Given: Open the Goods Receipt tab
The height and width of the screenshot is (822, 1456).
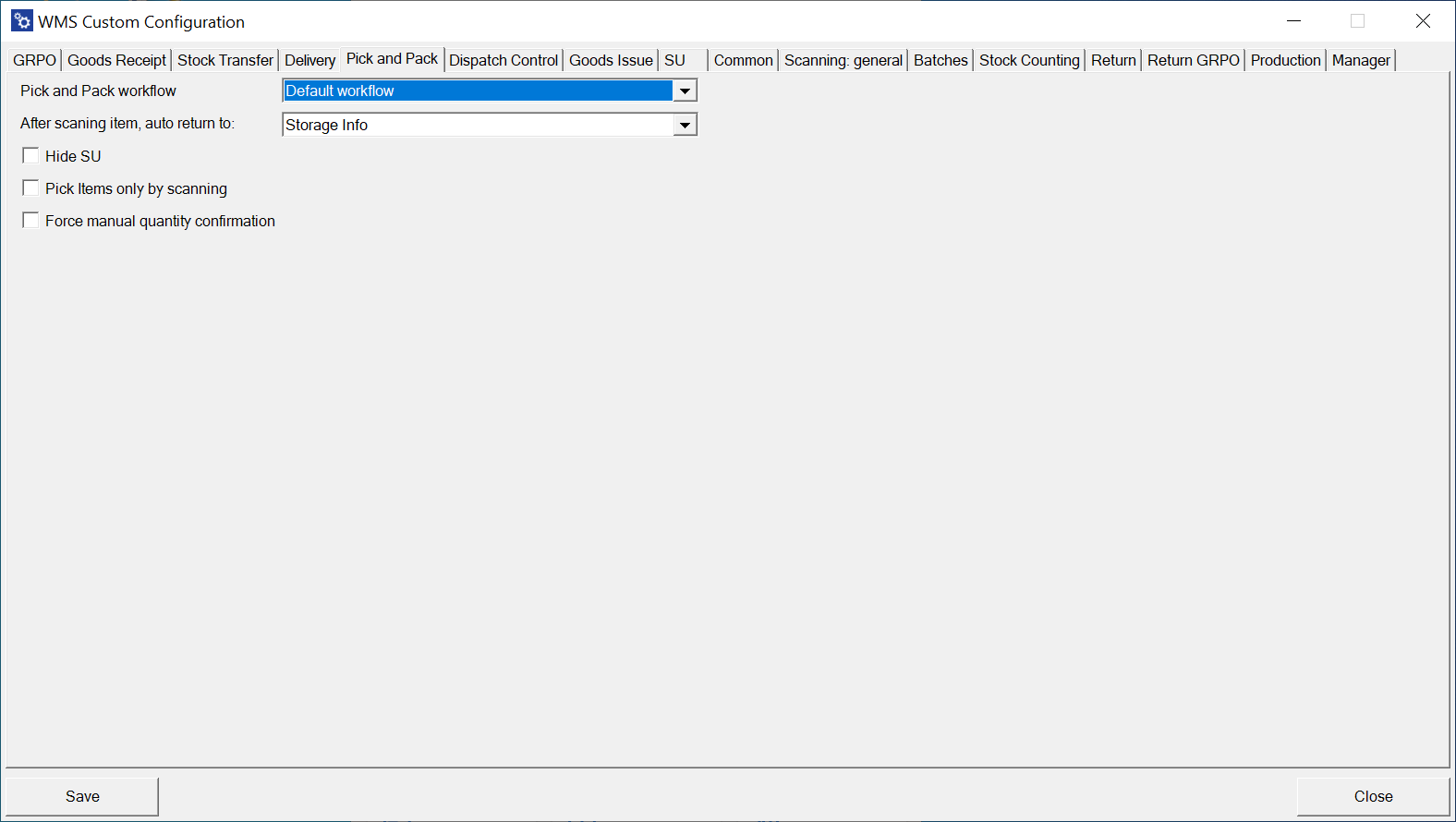Looking at the screenshot, I should (x=116, y=60).
